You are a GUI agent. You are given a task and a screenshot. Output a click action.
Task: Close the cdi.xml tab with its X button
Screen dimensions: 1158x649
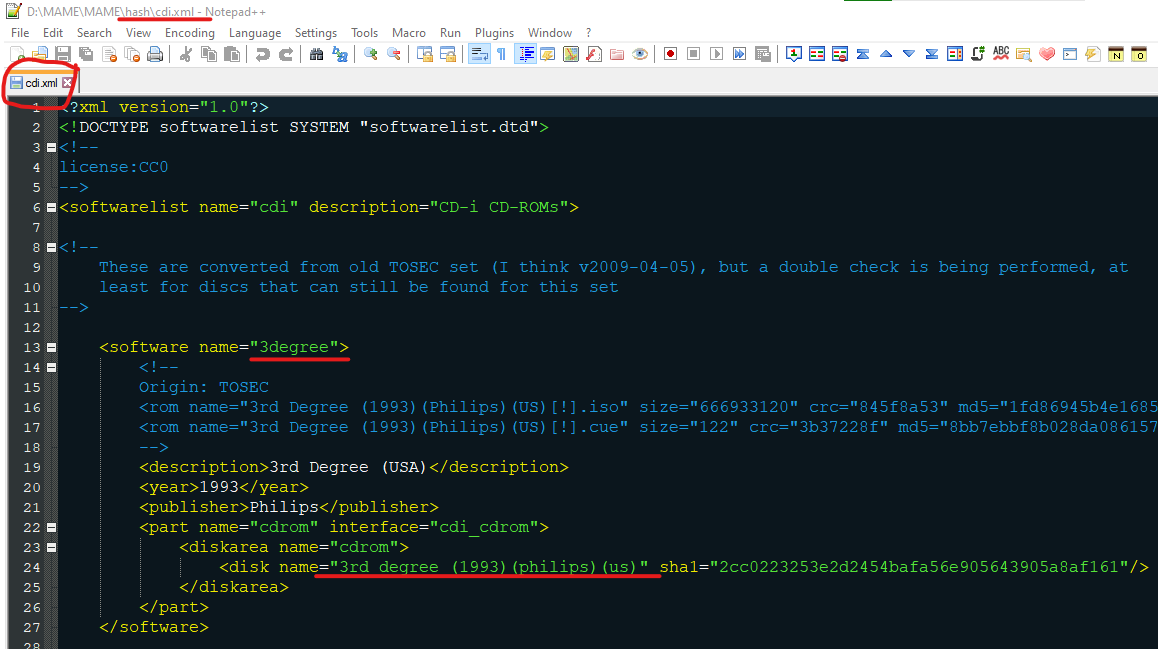point(67,83)
